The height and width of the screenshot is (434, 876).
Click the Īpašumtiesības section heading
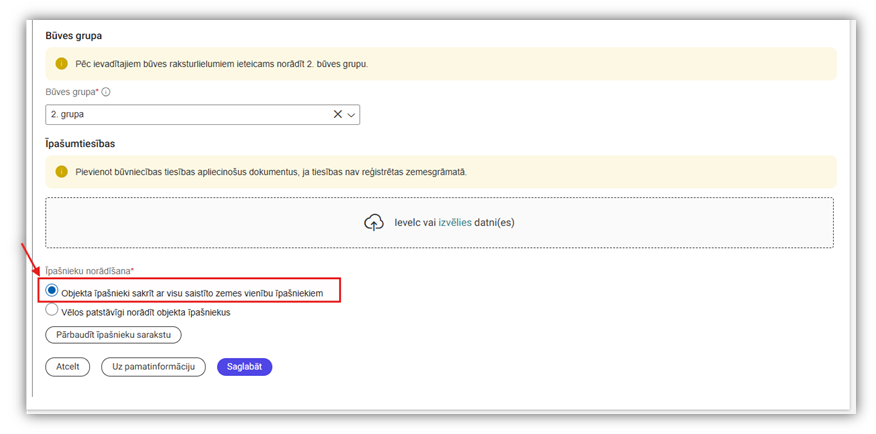click(x=80, y=144)
